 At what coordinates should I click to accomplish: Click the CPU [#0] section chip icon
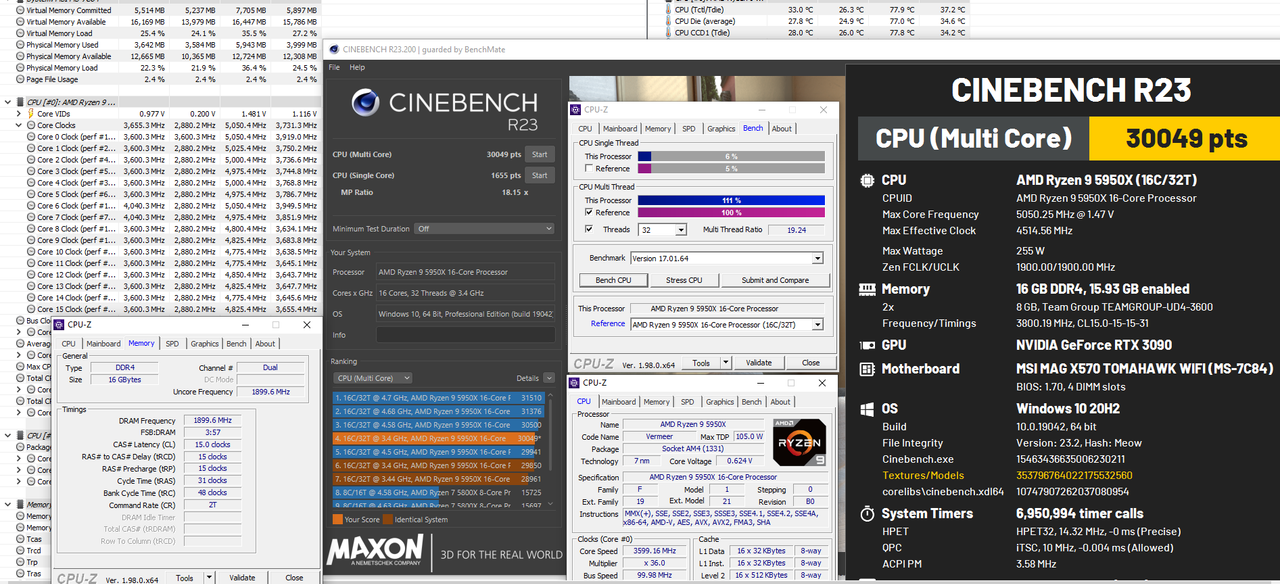tap(20, 102)
